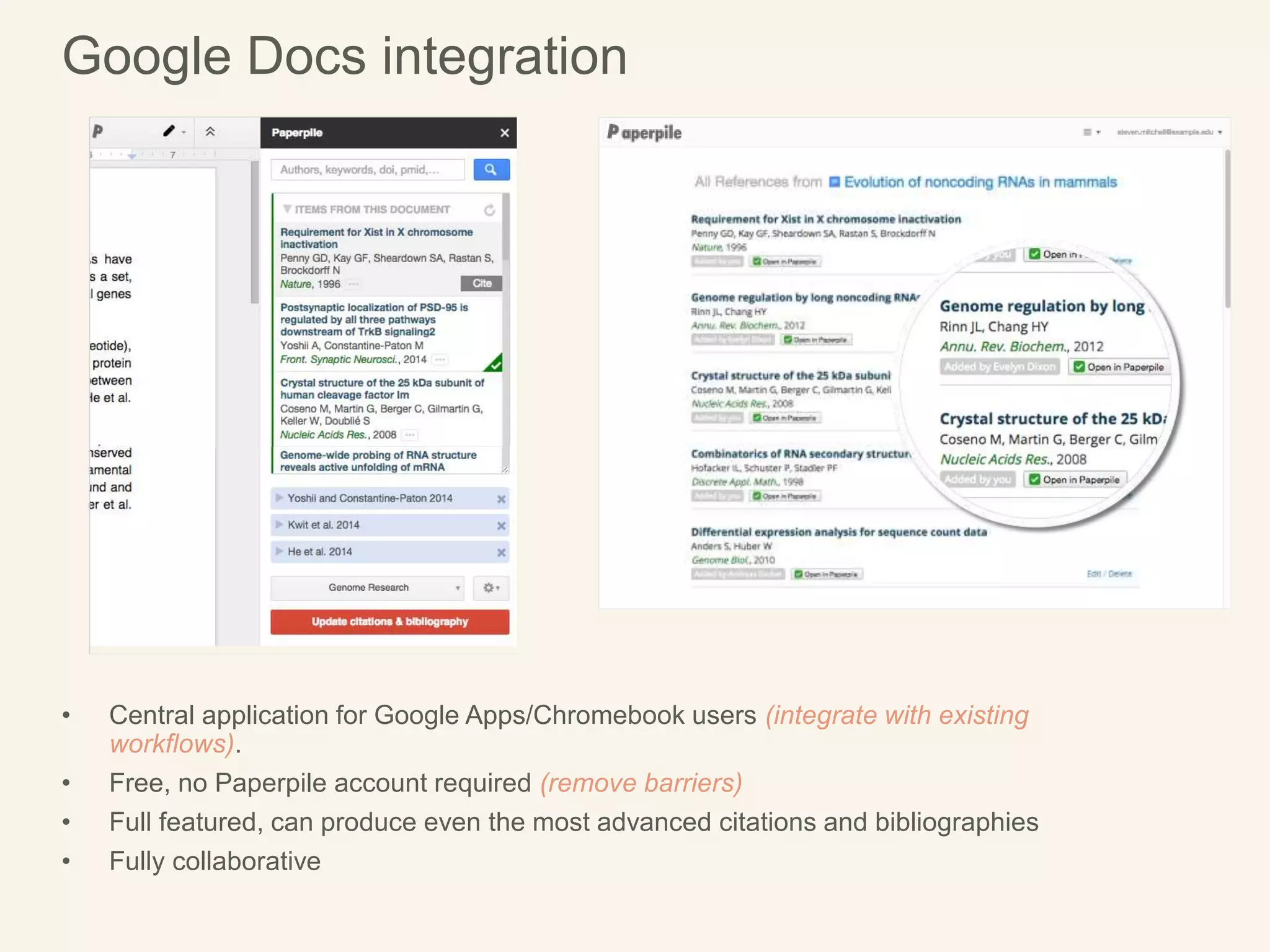Focus the Authors, keywords, doi search field
This screenshot has width=1270, height=952.
[x=368, y=170]
